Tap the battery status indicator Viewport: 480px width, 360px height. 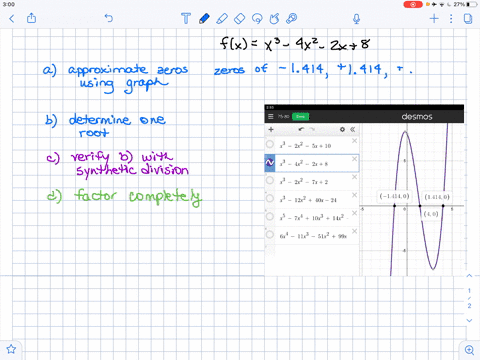[x=465, y=4]
